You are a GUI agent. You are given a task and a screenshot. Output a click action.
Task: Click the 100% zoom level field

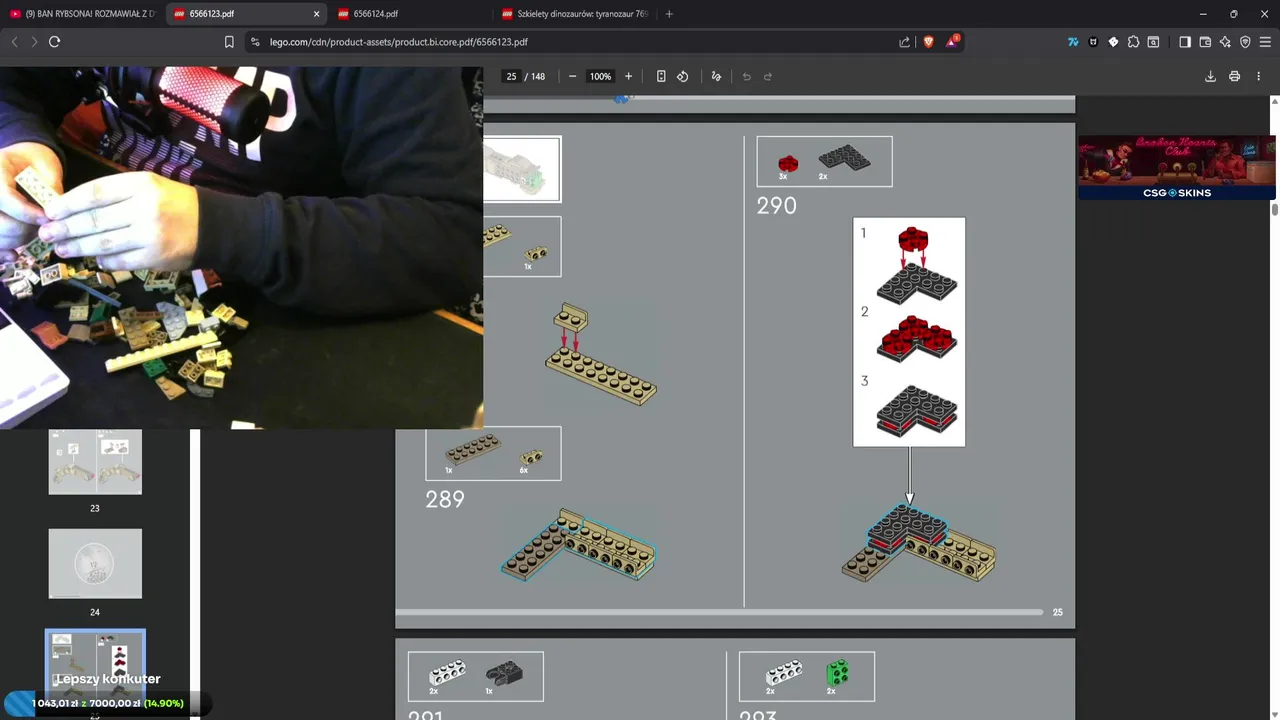(x=600, y=76)
